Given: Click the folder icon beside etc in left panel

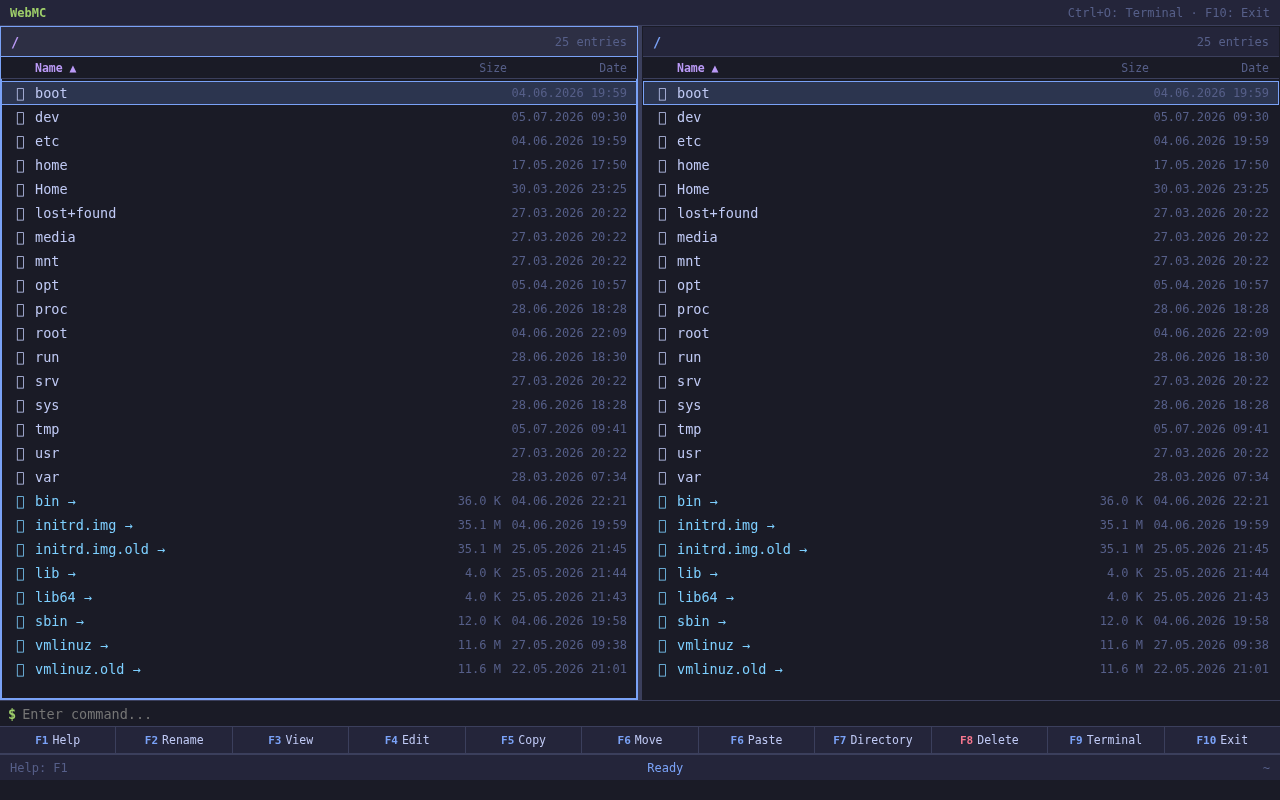Looking at the screenshot, I should 20,141.
